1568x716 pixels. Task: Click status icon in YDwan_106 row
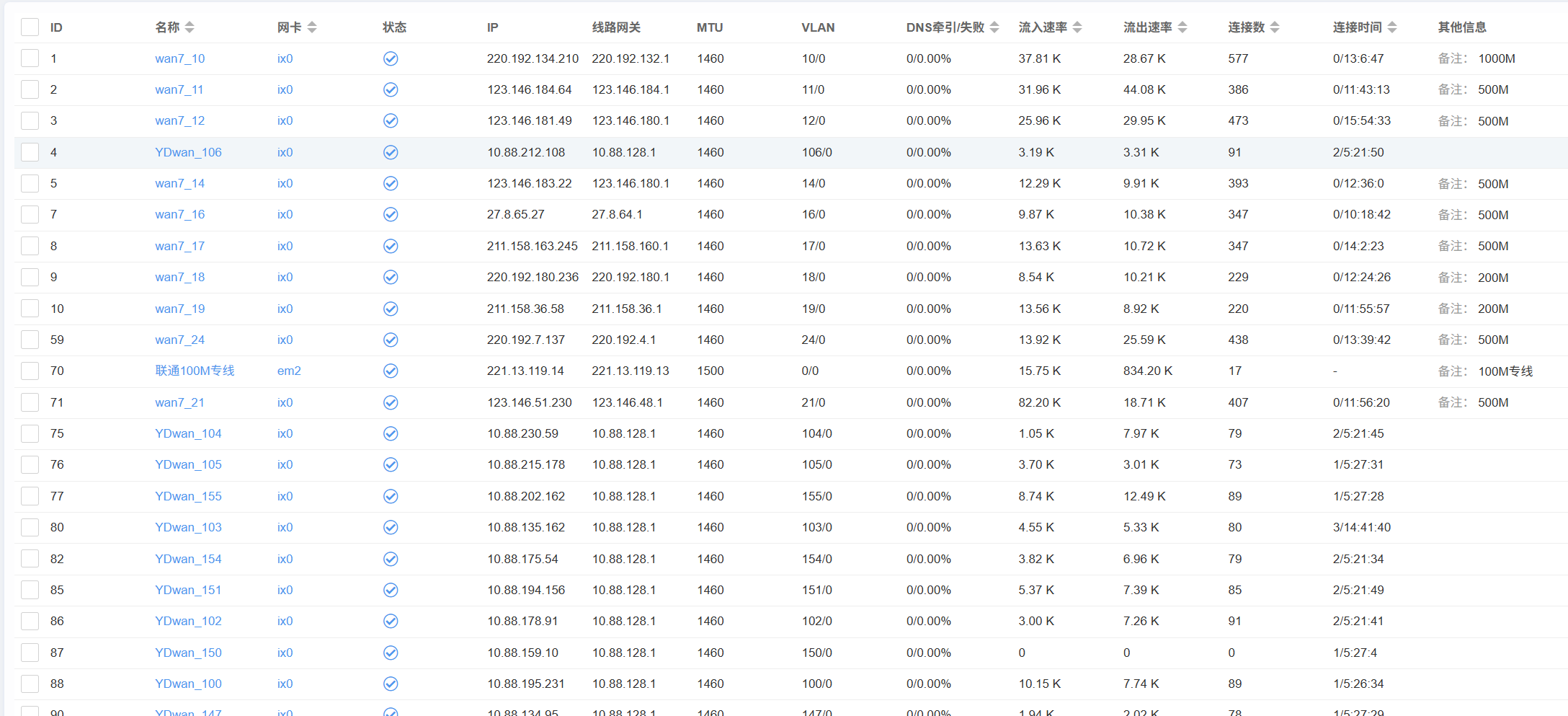(x=391, y=152)
